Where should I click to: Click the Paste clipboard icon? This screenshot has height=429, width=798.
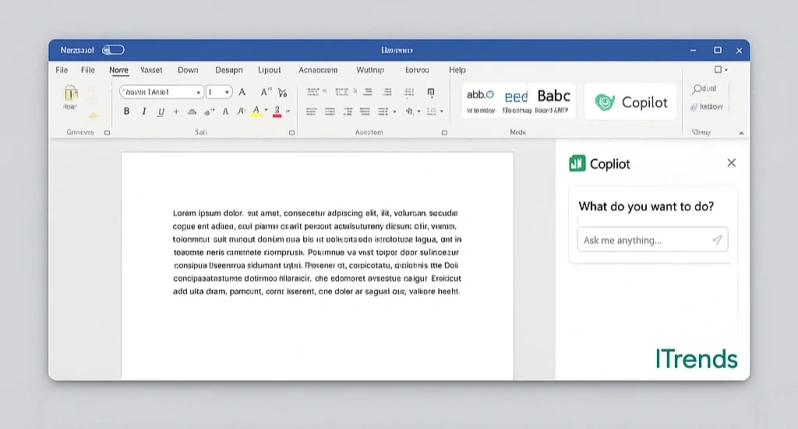[x=70, y=96]
